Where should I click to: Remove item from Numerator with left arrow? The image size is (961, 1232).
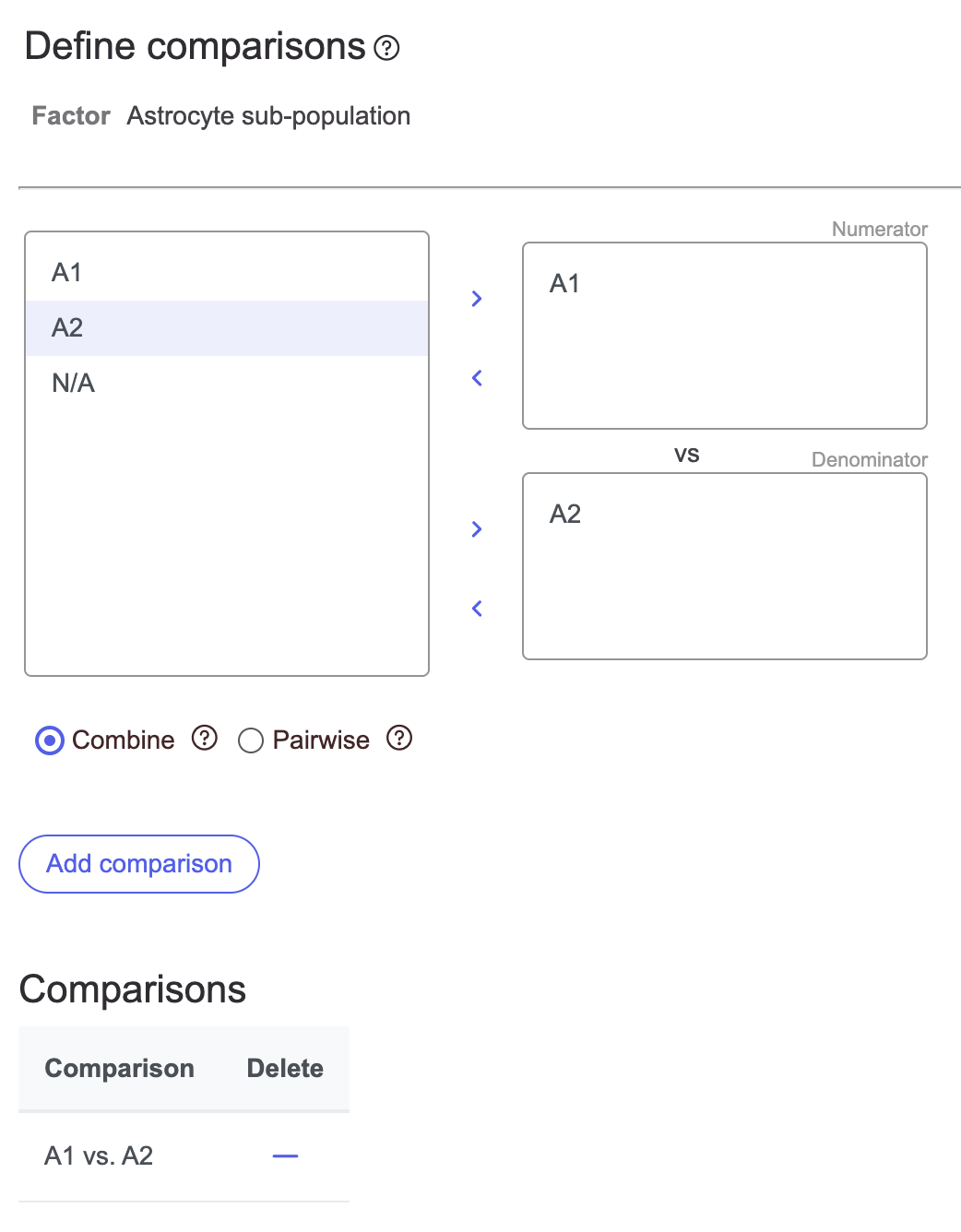point(477,378)
